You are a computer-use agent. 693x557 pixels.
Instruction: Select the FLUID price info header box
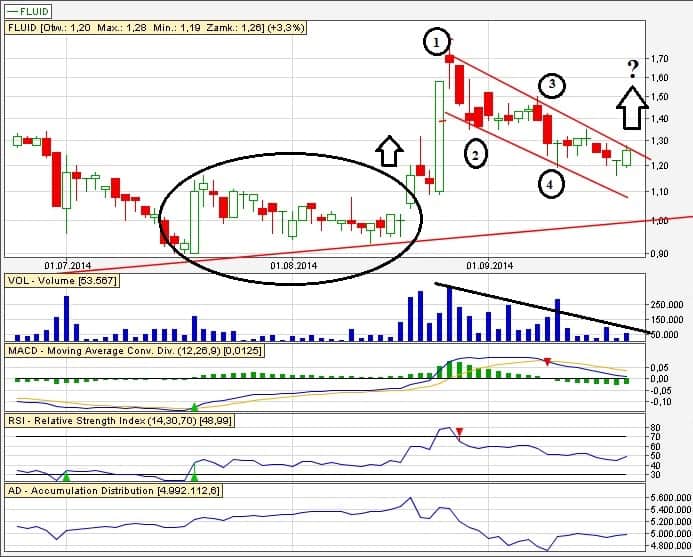click(155, 29)
